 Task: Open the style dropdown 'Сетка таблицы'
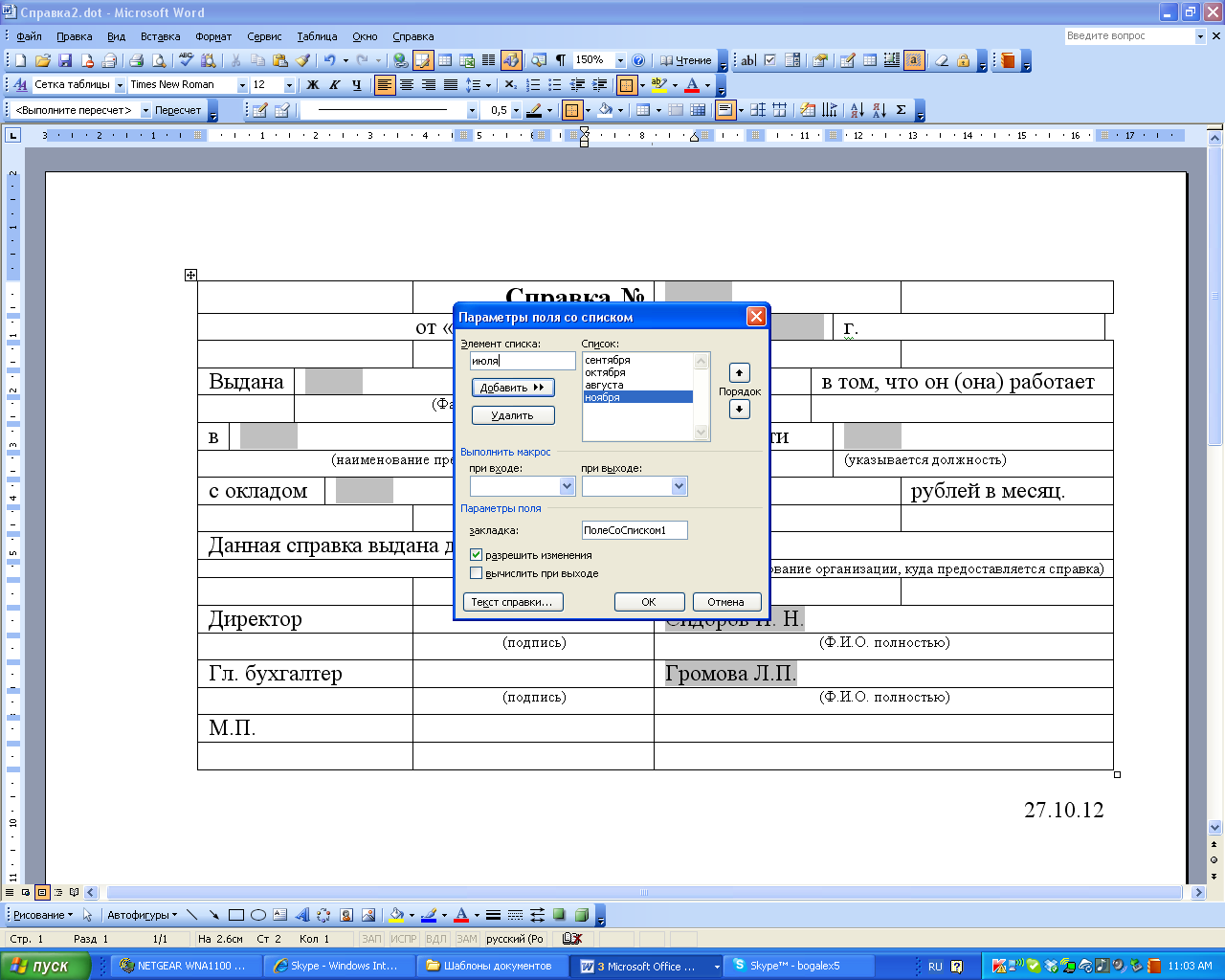(121, 85)
